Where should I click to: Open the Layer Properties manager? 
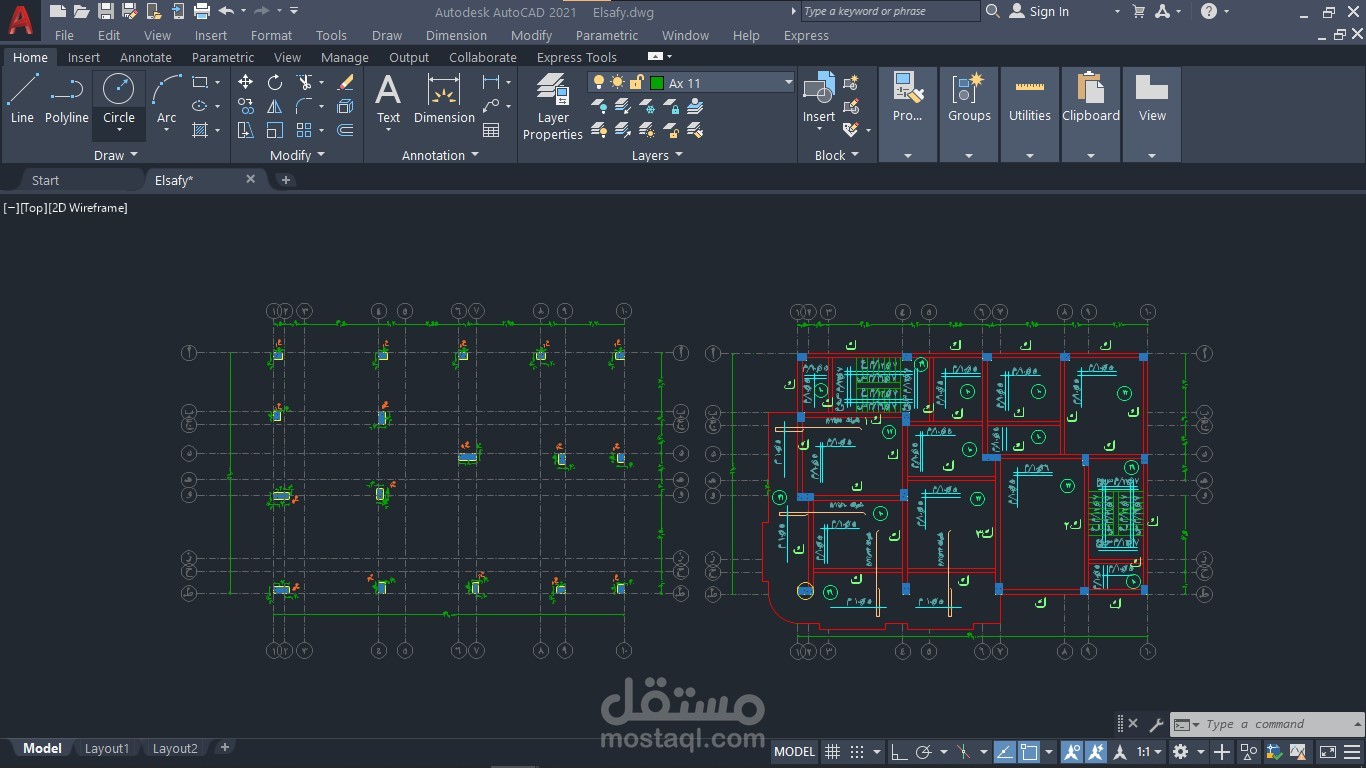pos(552,107)
